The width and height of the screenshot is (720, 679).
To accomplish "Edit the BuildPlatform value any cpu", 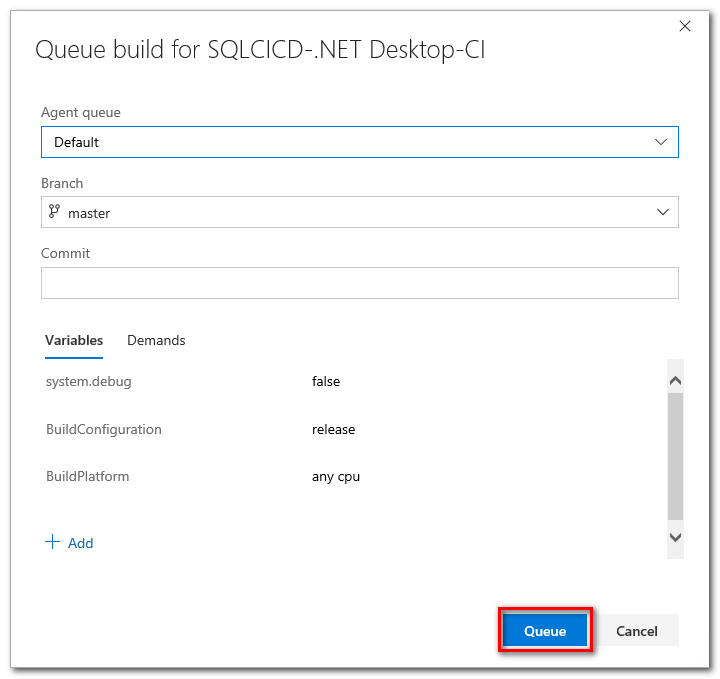I will click(x=336, y=477).
